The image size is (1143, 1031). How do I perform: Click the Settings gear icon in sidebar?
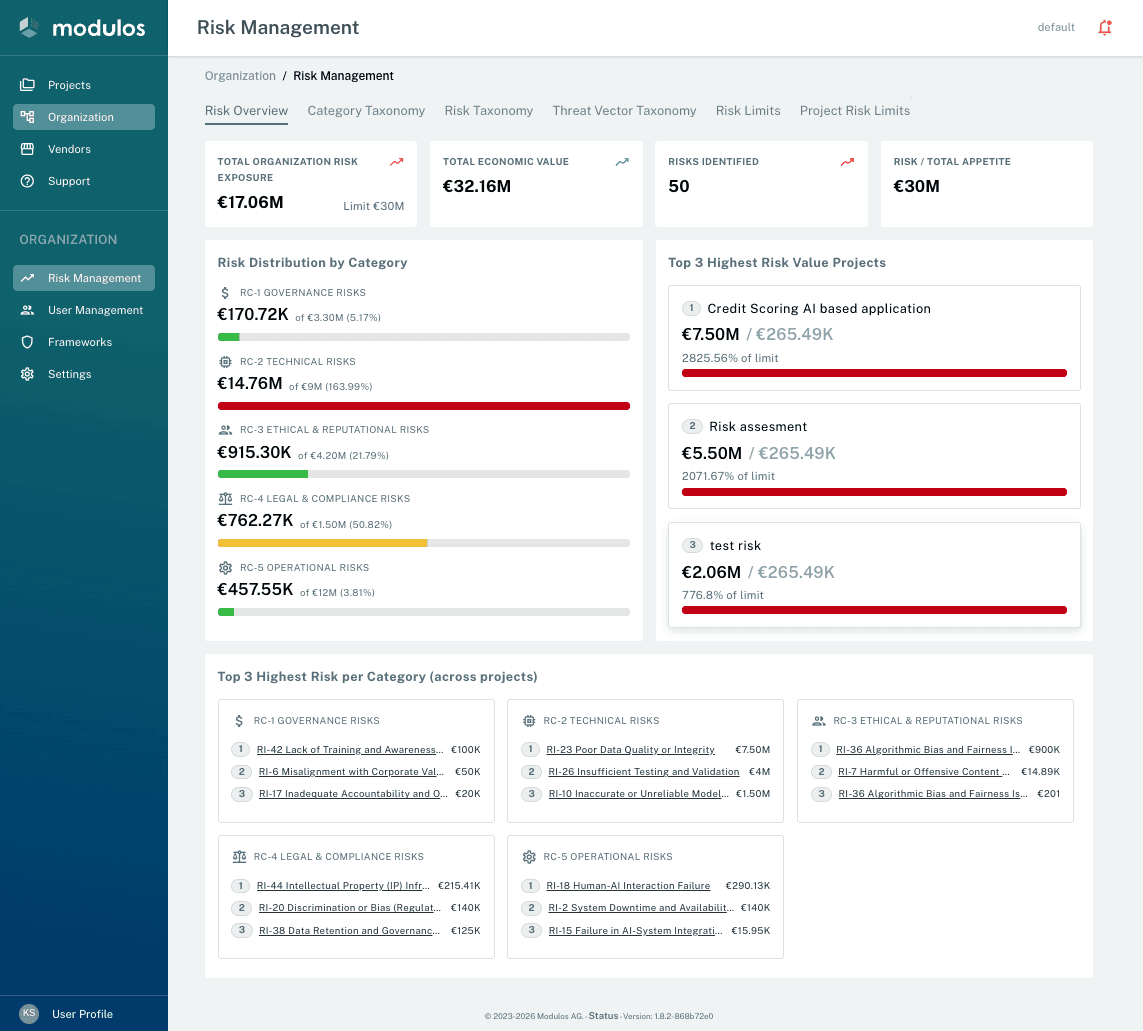coord(29,374)
